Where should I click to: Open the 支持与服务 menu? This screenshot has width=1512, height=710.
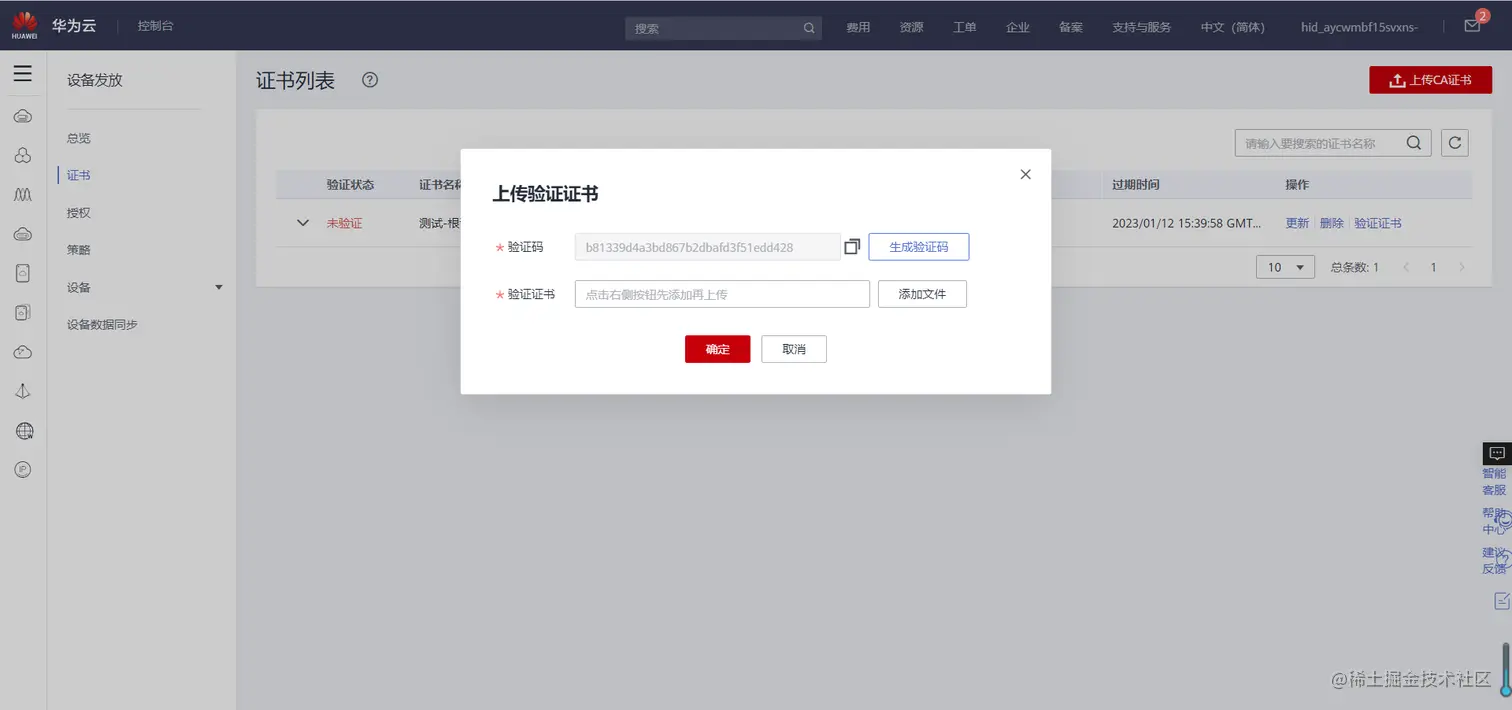(x=1140, y=27)
